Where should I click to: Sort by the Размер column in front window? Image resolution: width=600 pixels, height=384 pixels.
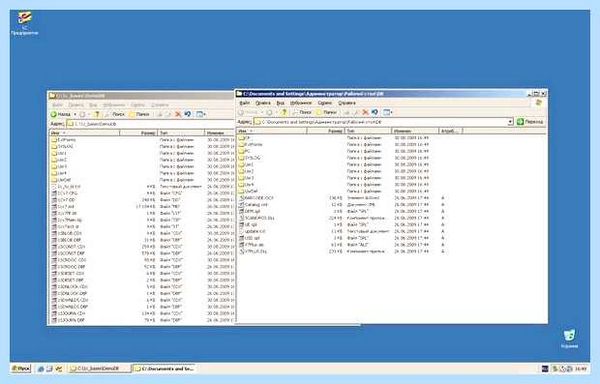point(326,131)
